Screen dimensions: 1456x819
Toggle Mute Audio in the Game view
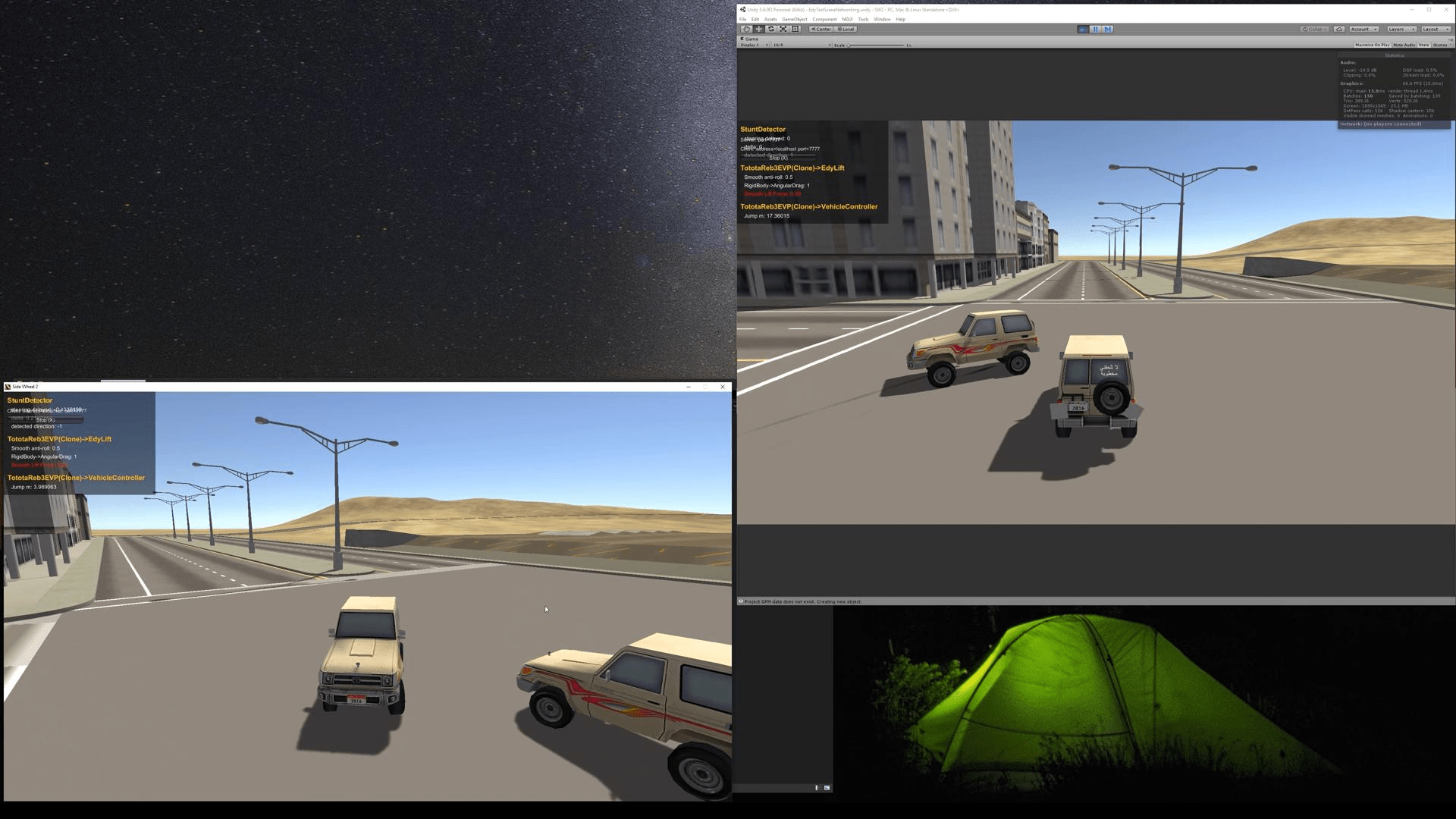click(x=1404, y=45)
